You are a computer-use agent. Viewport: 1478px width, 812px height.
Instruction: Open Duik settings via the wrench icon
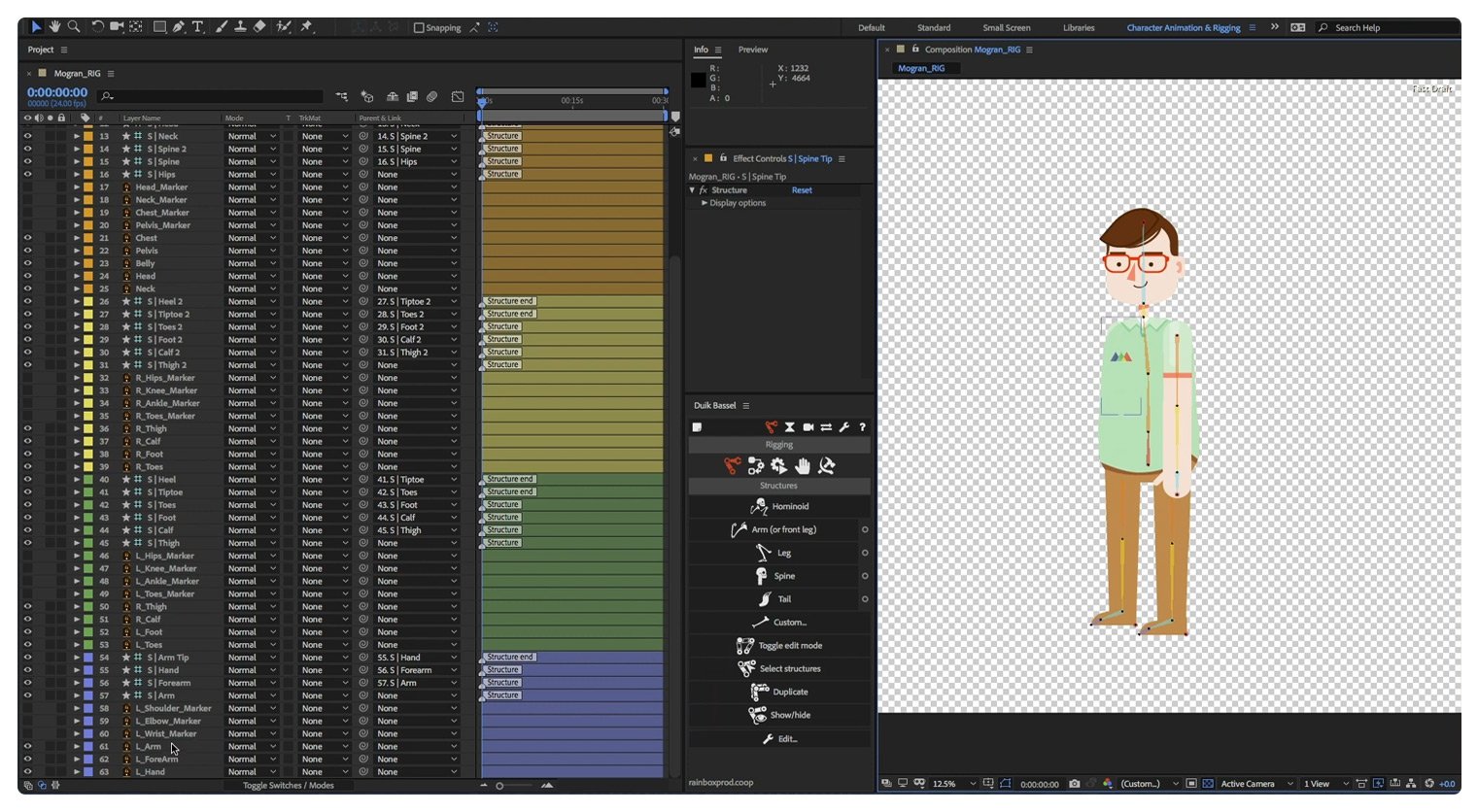coord(844,427)
